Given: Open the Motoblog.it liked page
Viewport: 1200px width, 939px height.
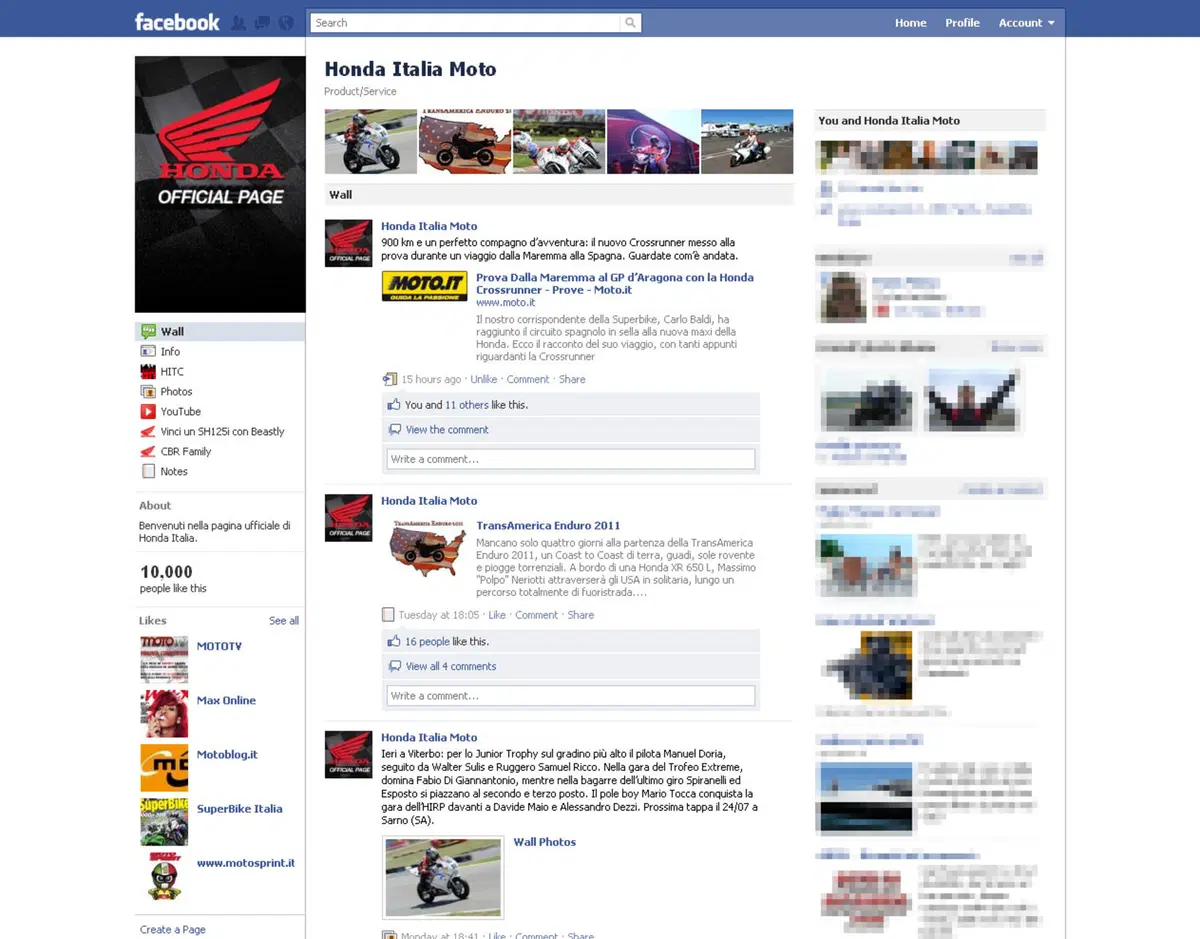Looking at the screenshot, I should pyautogui.click(x=227, y=754).
